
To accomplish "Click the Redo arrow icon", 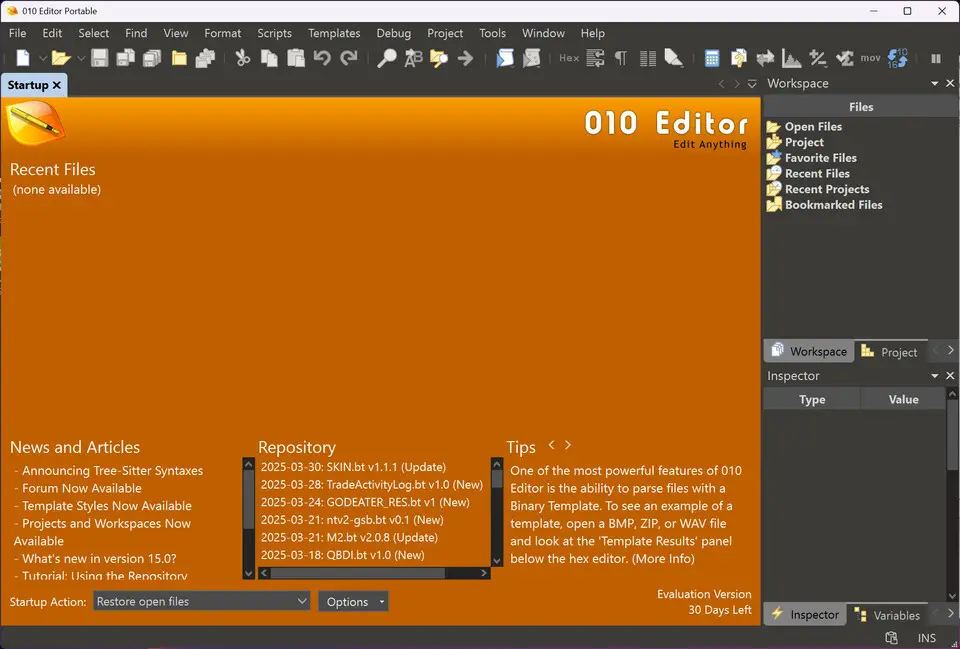I will pos(348,58).
